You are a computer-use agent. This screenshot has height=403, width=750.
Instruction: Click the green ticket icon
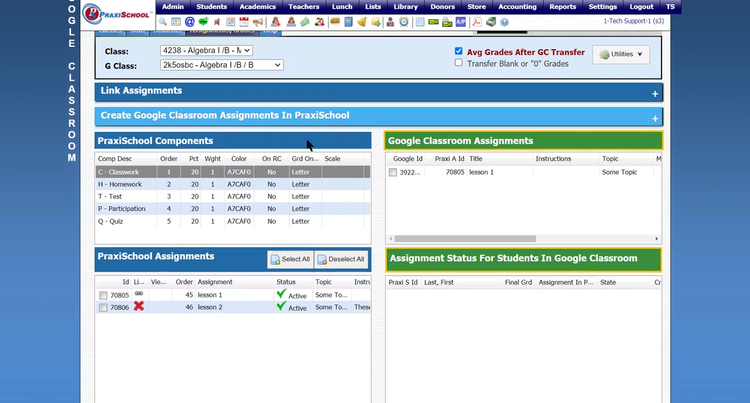305,22
